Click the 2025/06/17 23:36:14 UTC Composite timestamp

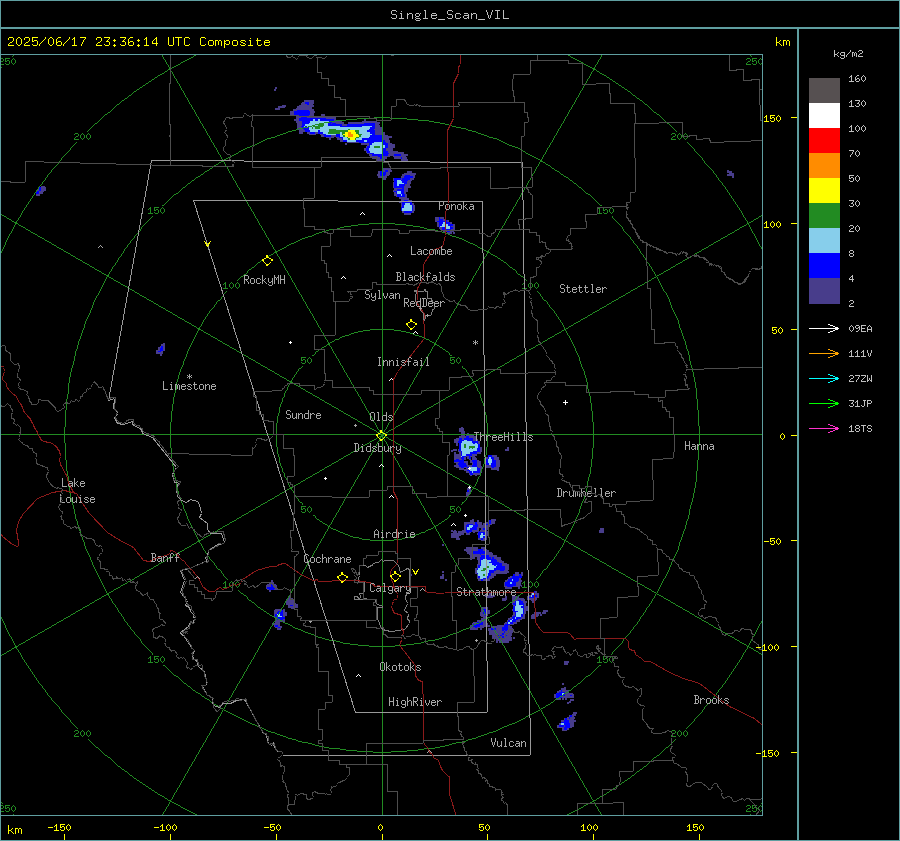tap(138, 42)
